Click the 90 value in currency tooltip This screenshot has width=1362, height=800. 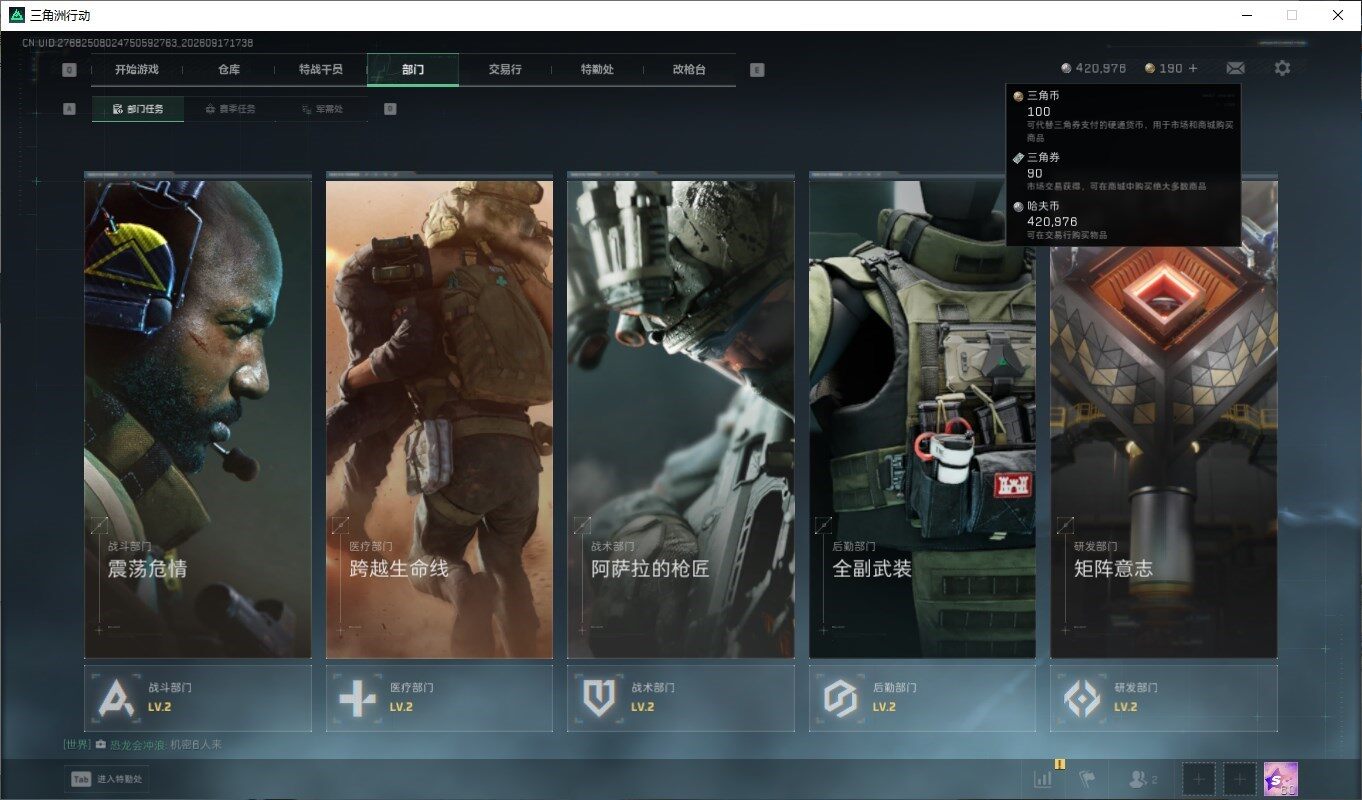pyautogui.click(x=1035, y=173)
